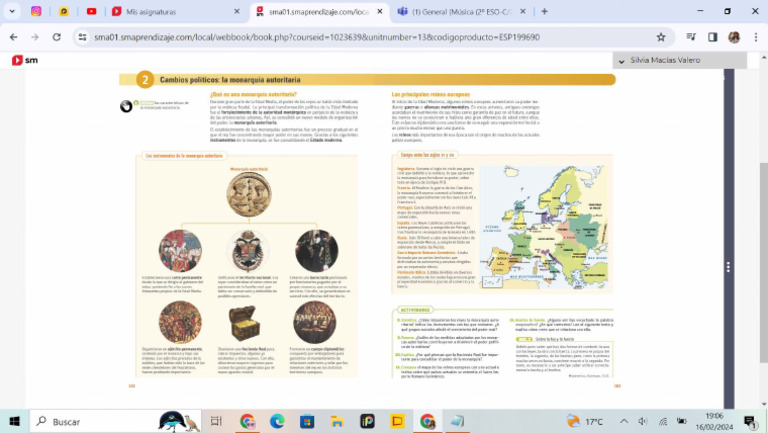Click the sm logo
Image resolution: width=768 pixels, height=433 pixels.
click(x=25, y=60)
